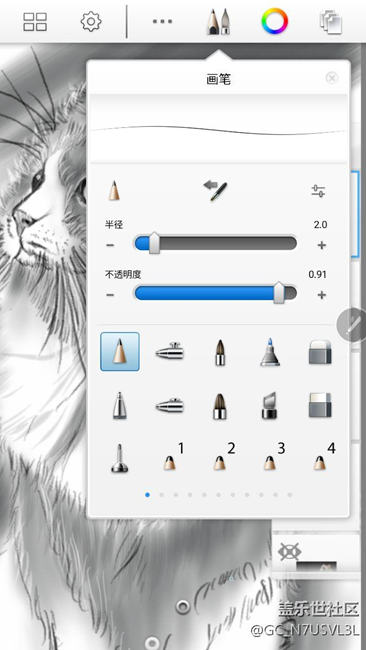Select the chisel-tip marker brush
366x650 pixels.
pyautogui.click(x=270, y=405)
